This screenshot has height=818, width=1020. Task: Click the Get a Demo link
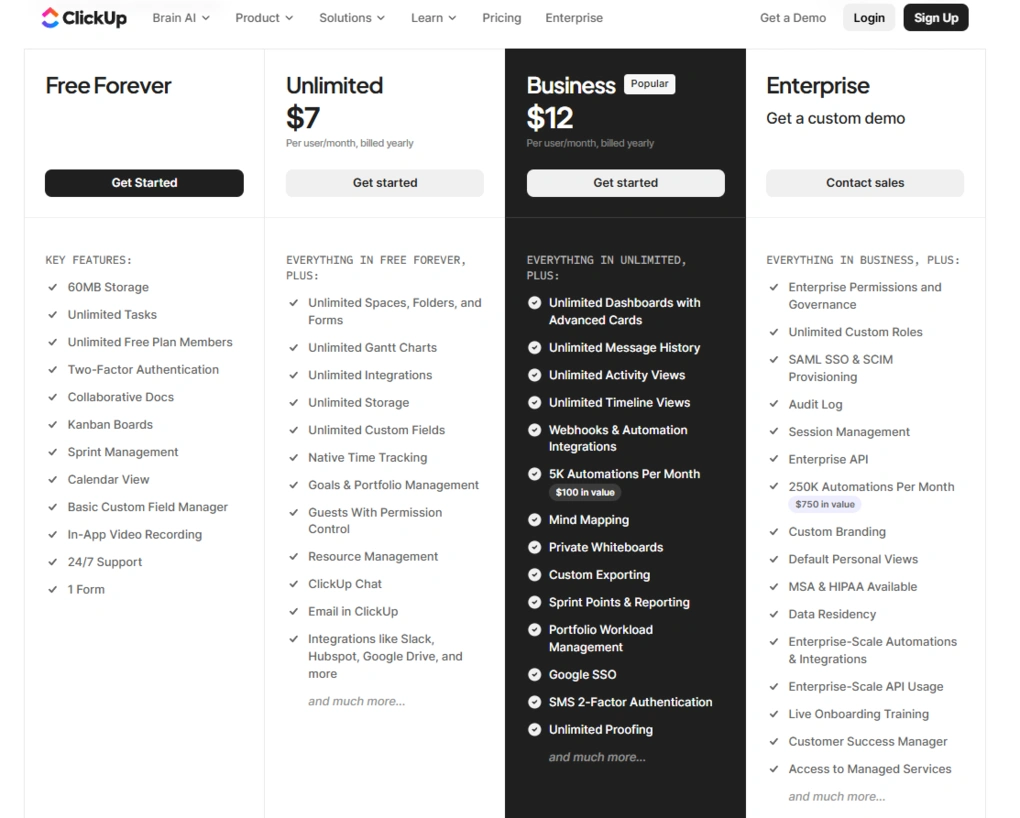[x=793, y=18]
